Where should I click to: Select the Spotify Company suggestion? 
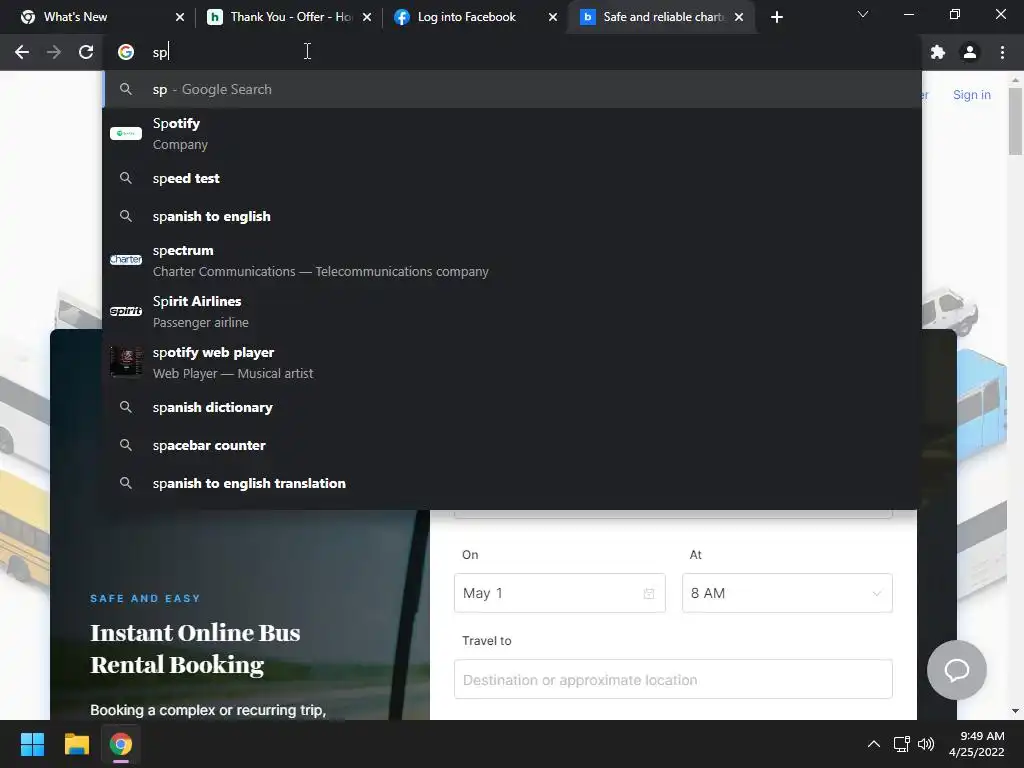click(x=512, y=134)
